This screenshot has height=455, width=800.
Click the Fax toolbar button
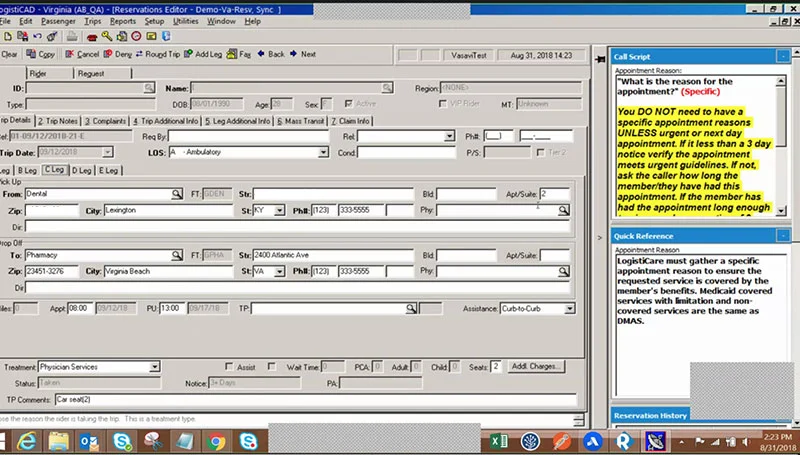239,54
